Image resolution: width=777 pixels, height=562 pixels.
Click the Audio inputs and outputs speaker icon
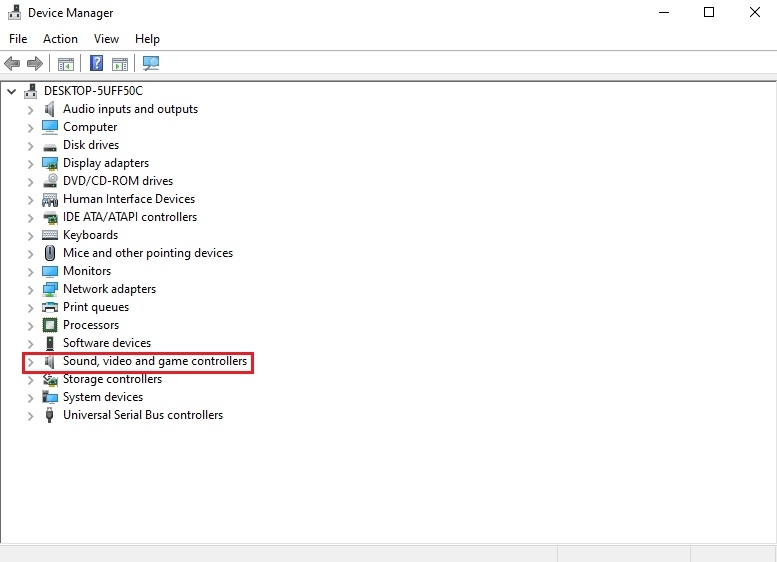50,109
